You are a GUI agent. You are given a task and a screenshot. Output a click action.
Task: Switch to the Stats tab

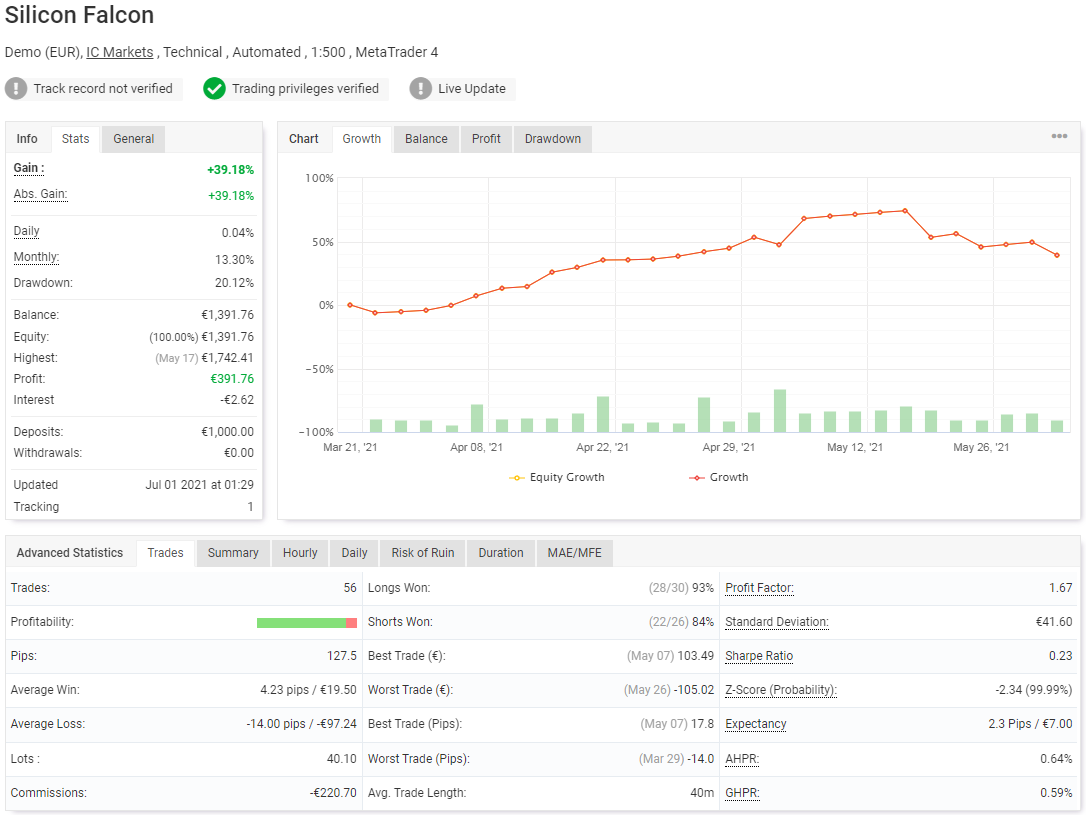point(75,138)
